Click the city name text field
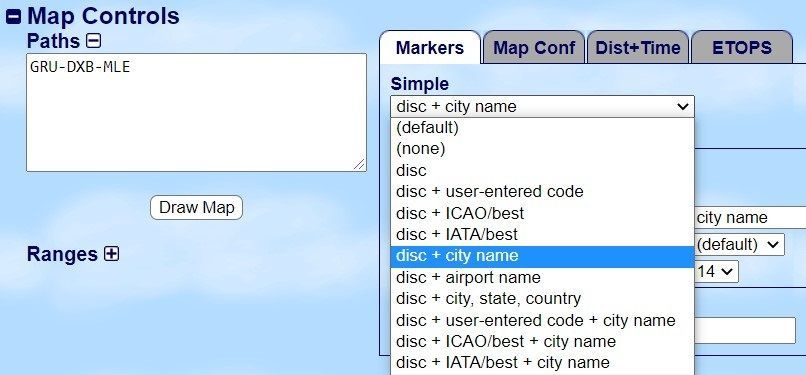806x375 pixels. point(750,218)
